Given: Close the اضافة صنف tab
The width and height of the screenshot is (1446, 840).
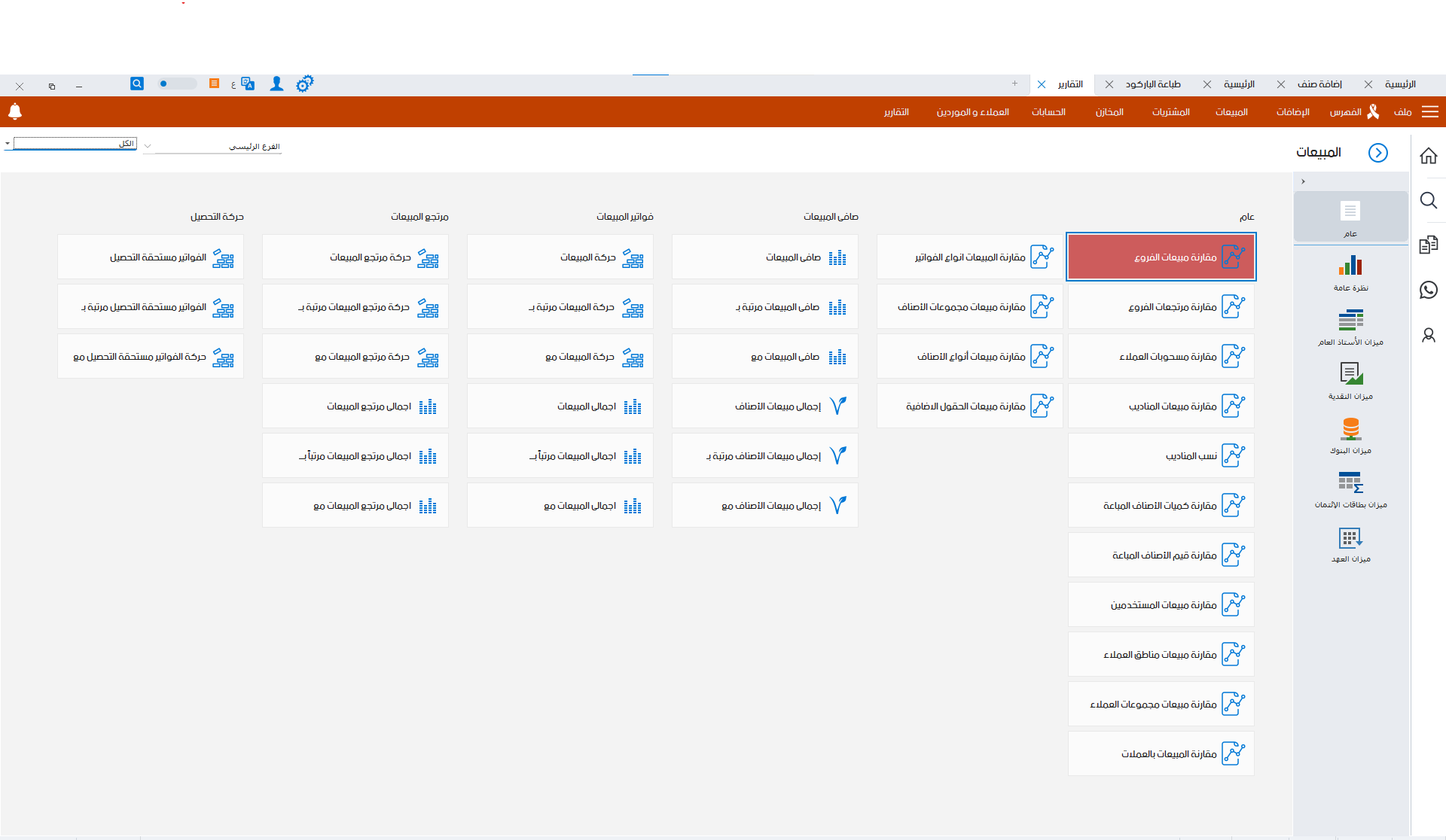Looking at the screenshot, I should coord(1280,84).
